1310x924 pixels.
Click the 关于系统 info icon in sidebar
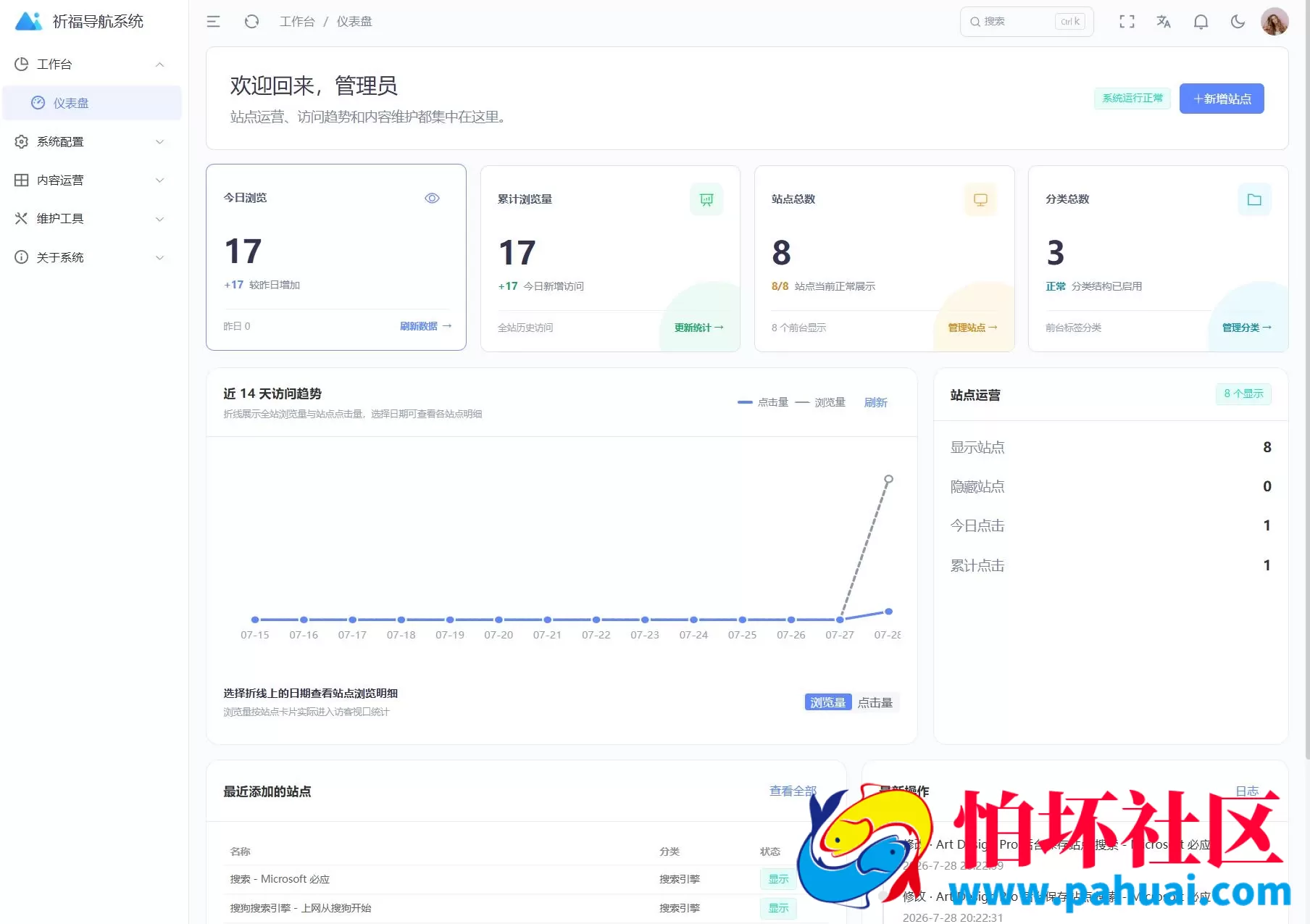(x=22, y=257)
